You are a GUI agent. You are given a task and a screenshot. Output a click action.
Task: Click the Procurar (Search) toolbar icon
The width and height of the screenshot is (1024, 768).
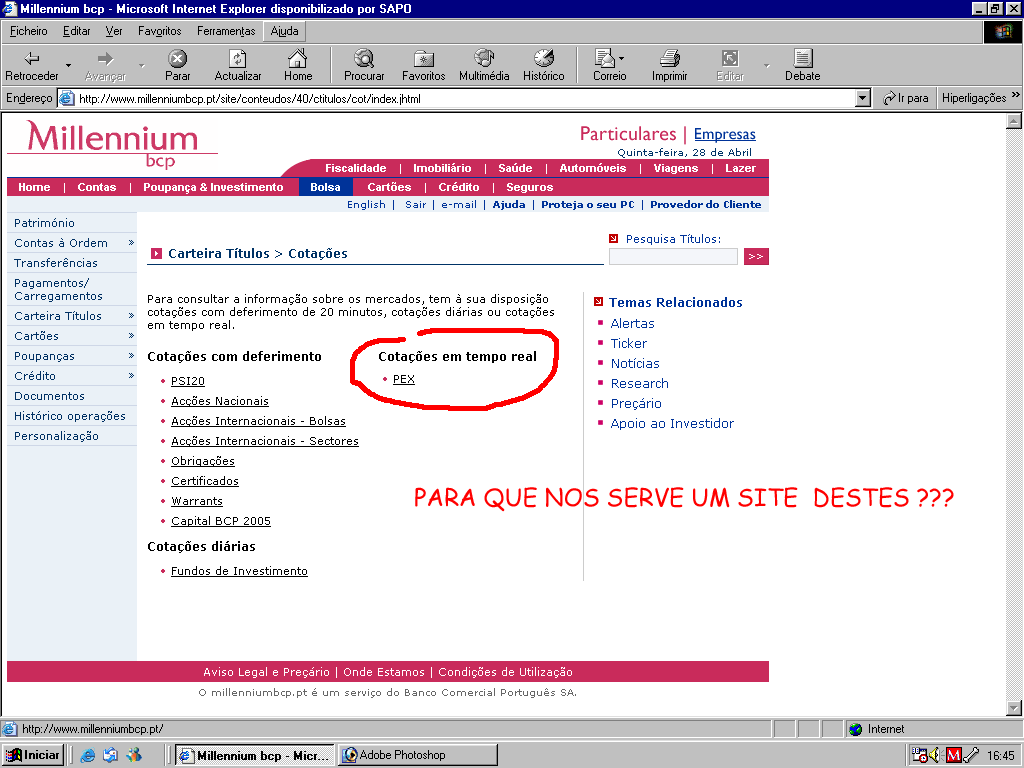[x=363, y=64]
